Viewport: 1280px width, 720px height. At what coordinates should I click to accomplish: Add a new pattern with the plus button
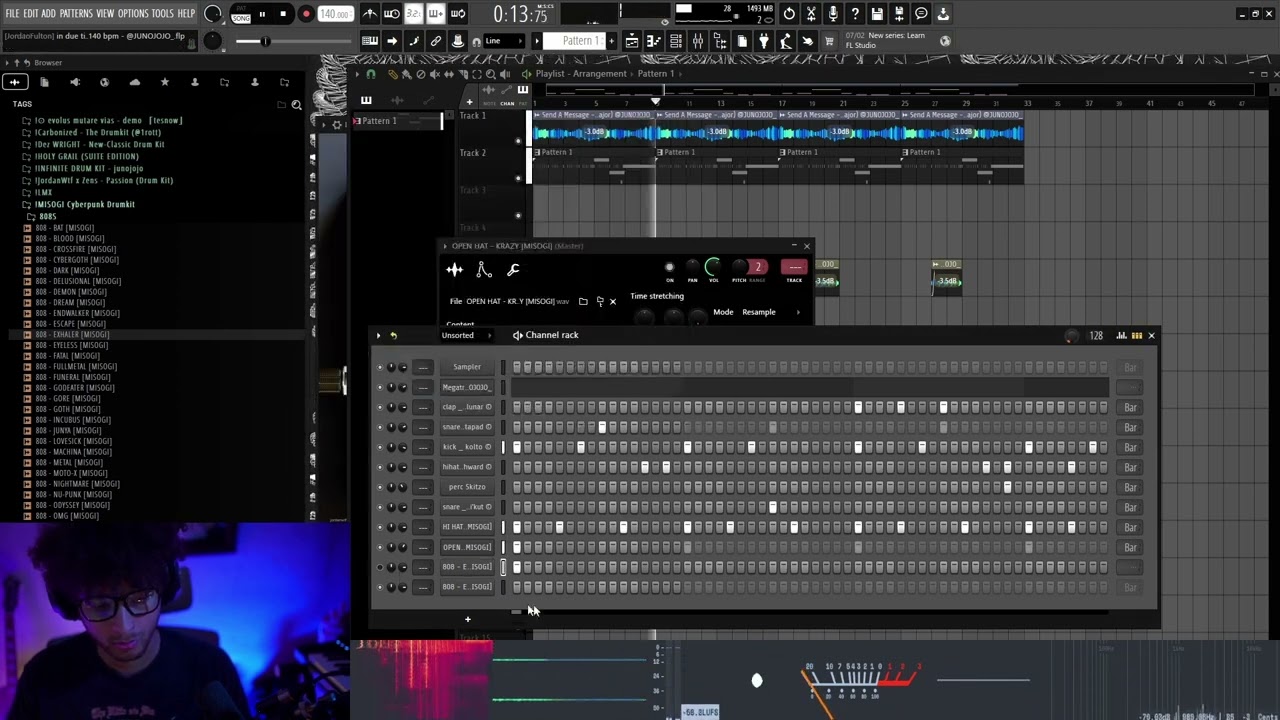pyautogui.click(x=612, y=41)
